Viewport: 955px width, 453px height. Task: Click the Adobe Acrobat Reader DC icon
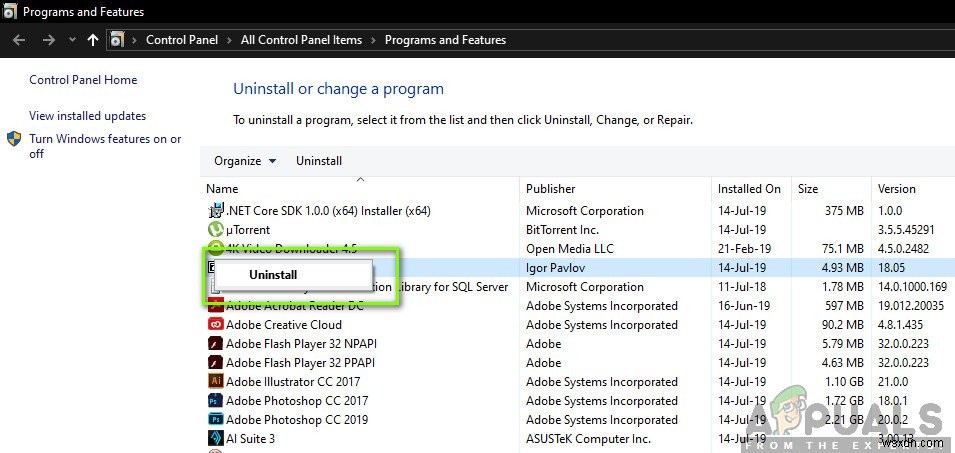(215, 306)
